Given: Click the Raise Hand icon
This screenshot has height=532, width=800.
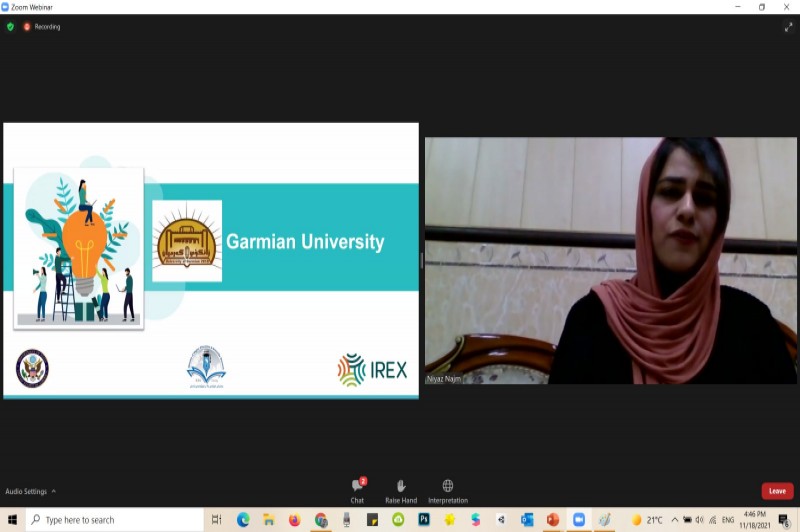Looking at the screenshot, I should 401,486.
